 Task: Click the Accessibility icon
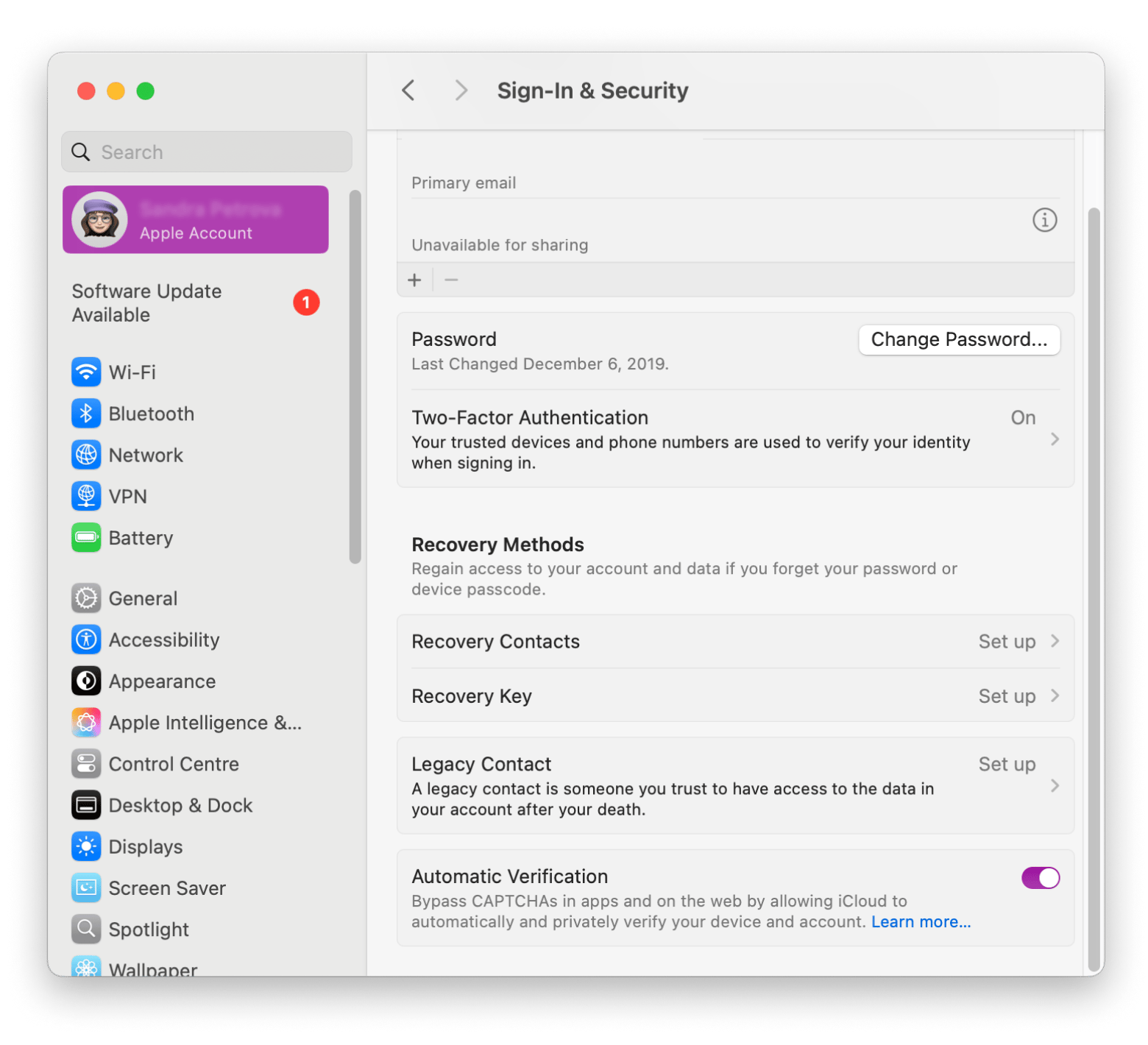pos(86,640)
